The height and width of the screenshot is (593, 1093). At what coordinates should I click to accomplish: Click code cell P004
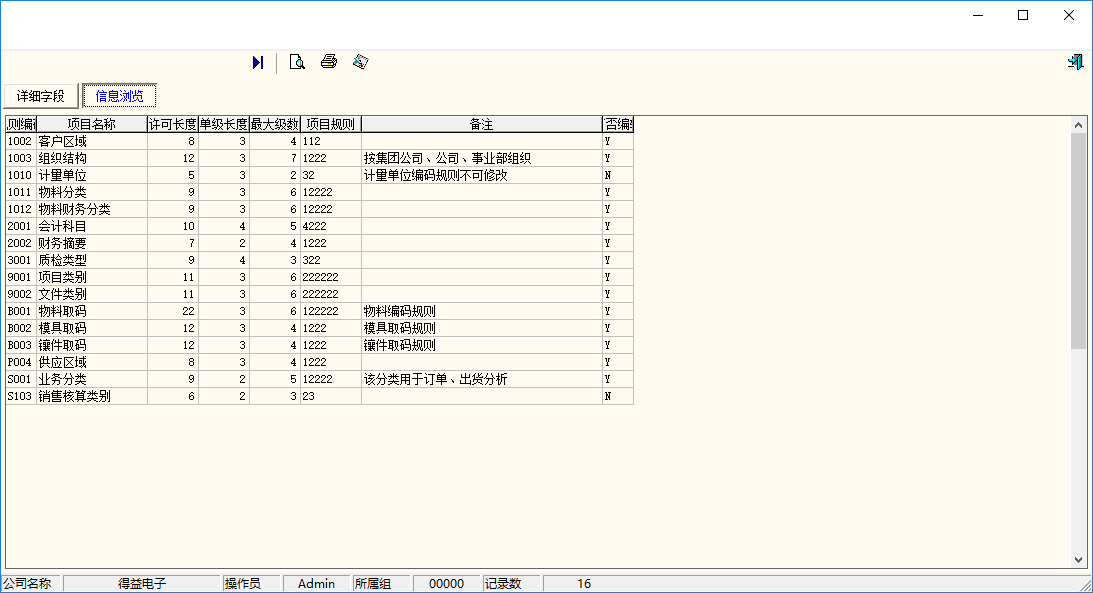tap(20, 362)
